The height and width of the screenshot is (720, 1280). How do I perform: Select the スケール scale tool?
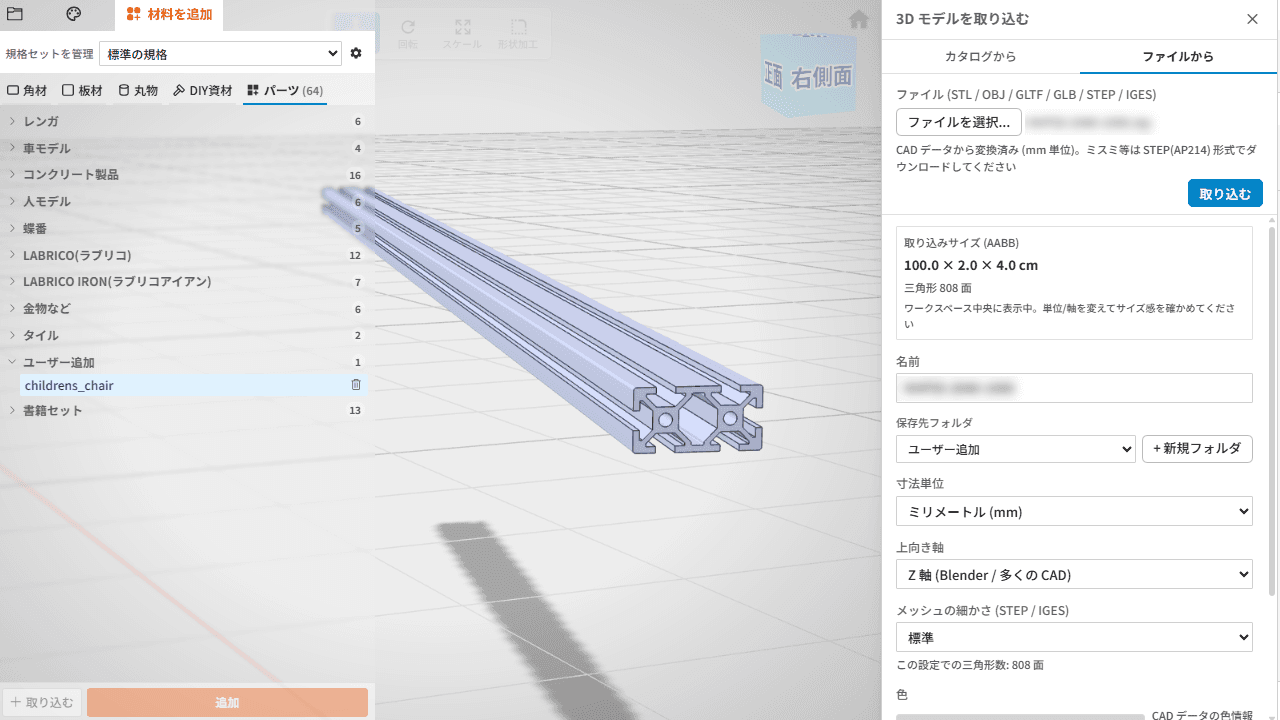(462, 34)
